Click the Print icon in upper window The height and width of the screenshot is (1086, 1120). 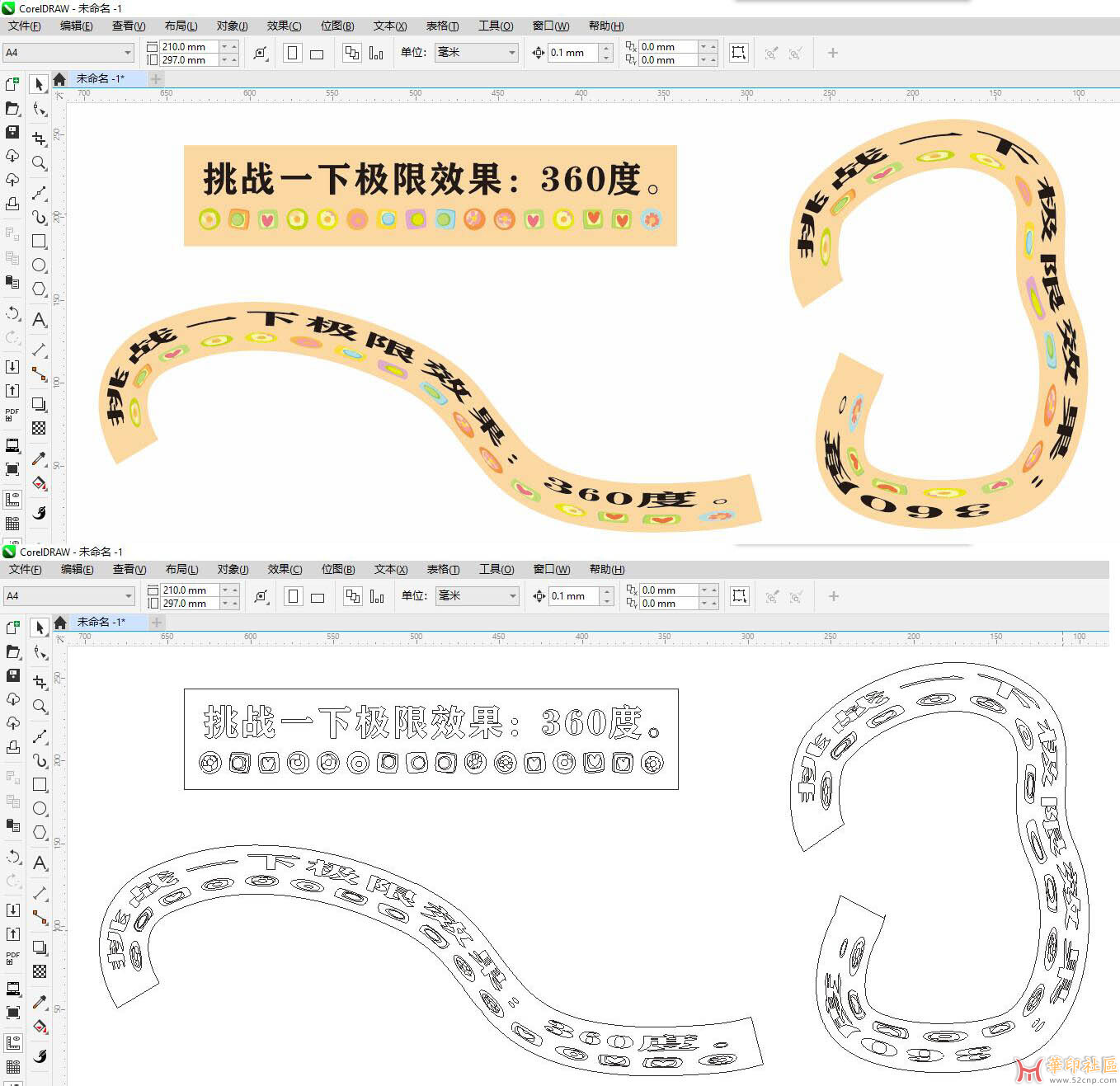coord(12,204)
